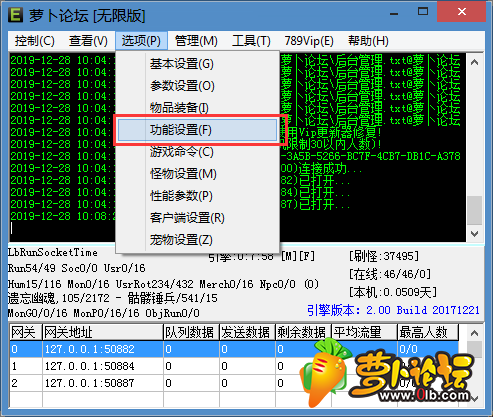Select 宠物设置(Z) menu entry
The height and width of the screenshot is (417, 493).
point(197,240)
